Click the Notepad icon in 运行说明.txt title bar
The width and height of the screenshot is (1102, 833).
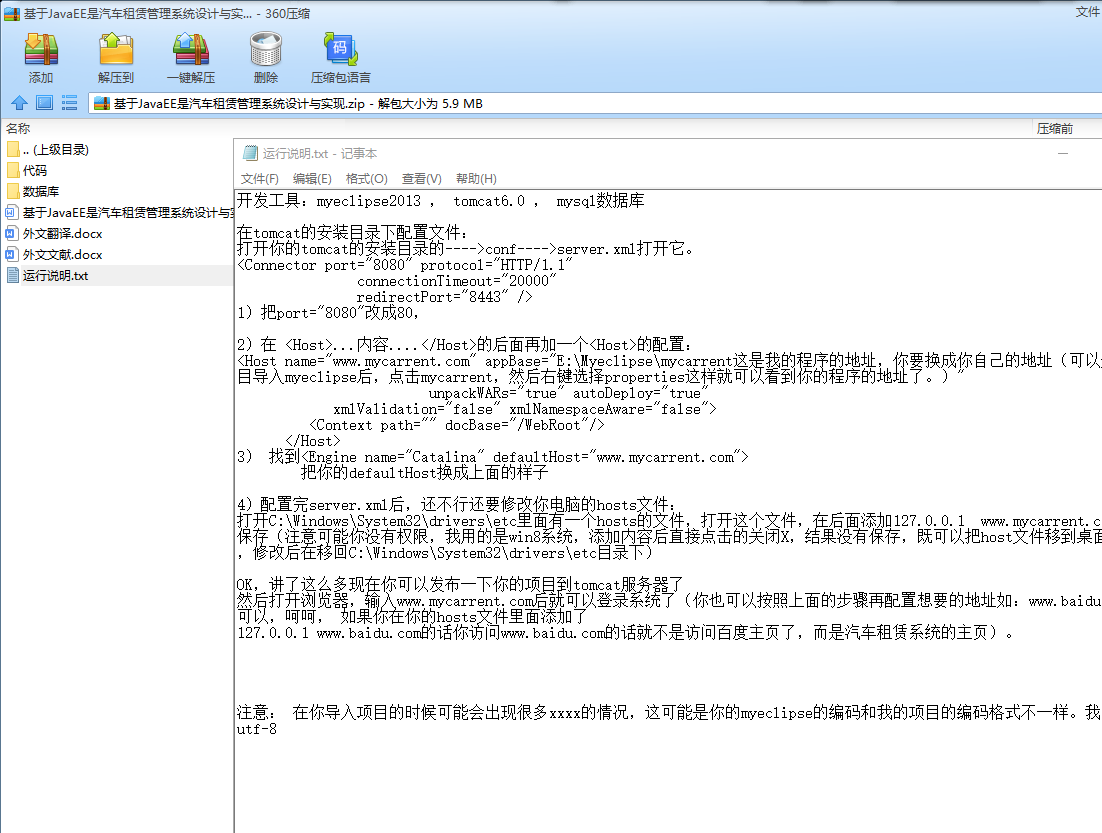click(x=250, y=153)
